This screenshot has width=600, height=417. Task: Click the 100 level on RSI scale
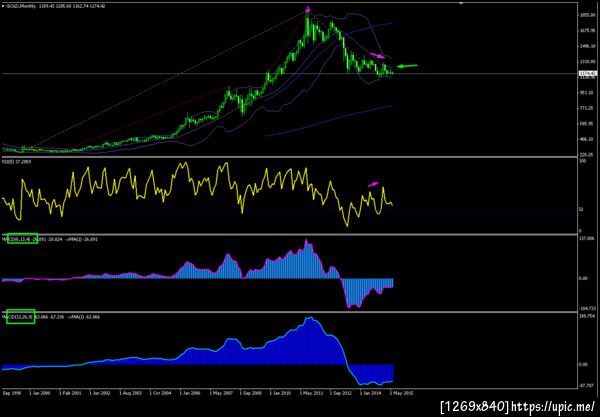(583, 161)
